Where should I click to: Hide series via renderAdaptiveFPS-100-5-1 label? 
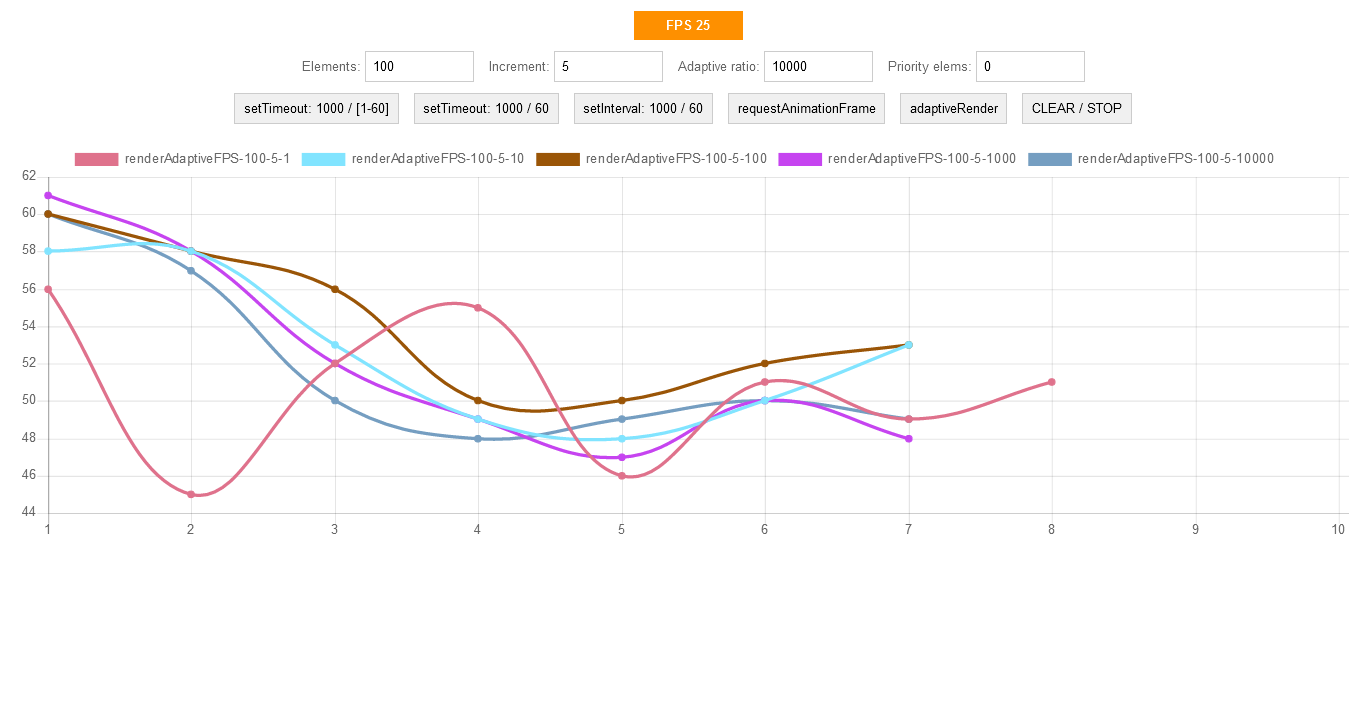207,159
